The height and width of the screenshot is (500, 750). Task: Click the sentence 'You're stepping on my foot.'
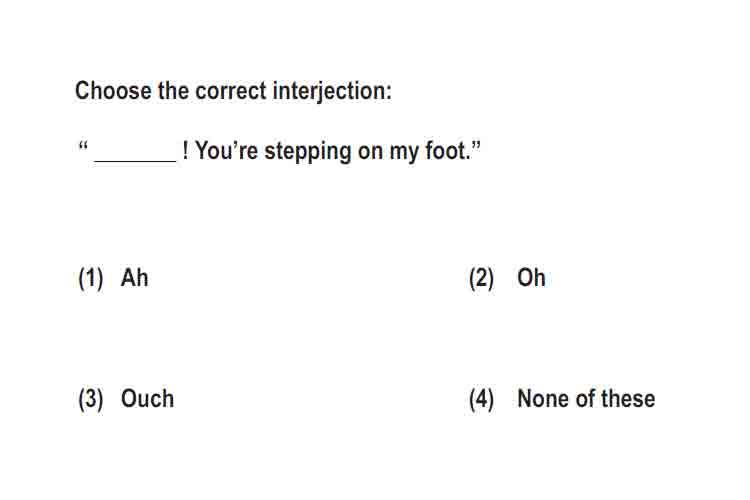coord(333,151)
